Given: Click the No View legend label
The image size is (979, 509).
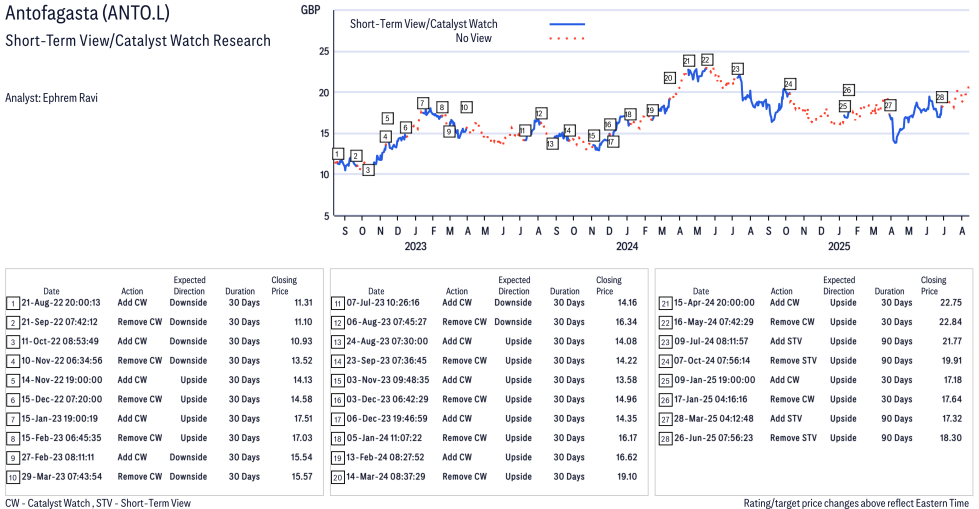Looking at the screenshot, I should 474,38.
